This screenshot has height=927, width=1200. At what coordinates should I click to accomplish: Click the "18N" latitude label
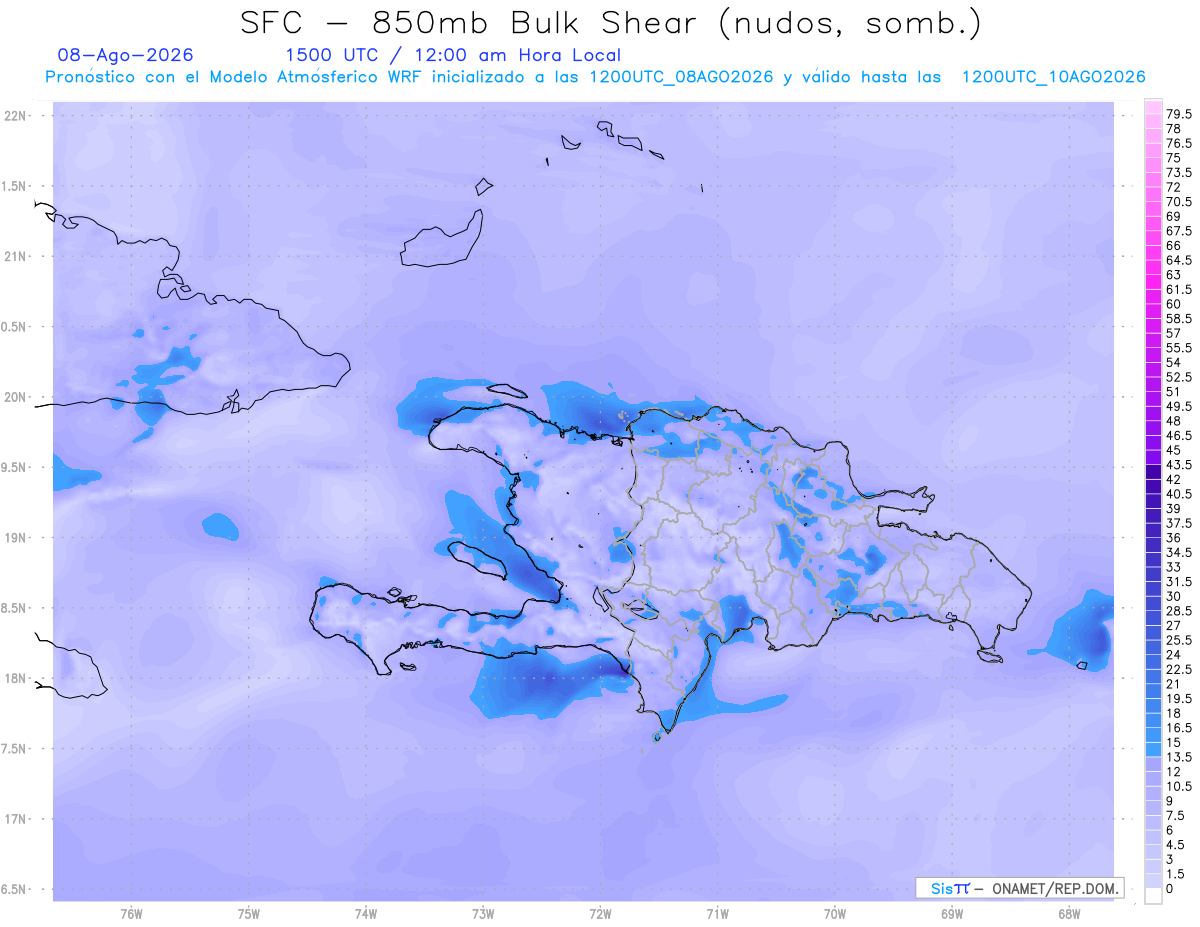point(16,679)
